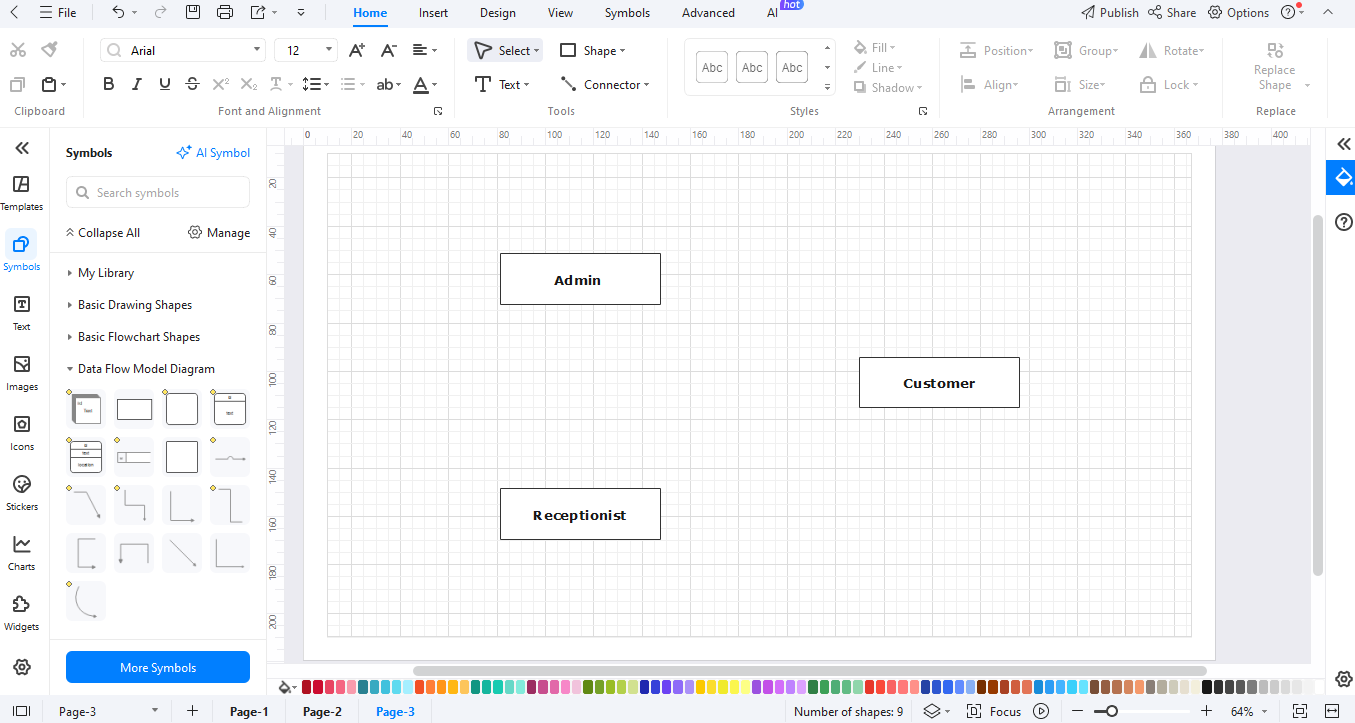The height and width of the screenshot is (723, 1355).
Task: Switch to the Page-1 tab
Action: [x=249, y=711]
